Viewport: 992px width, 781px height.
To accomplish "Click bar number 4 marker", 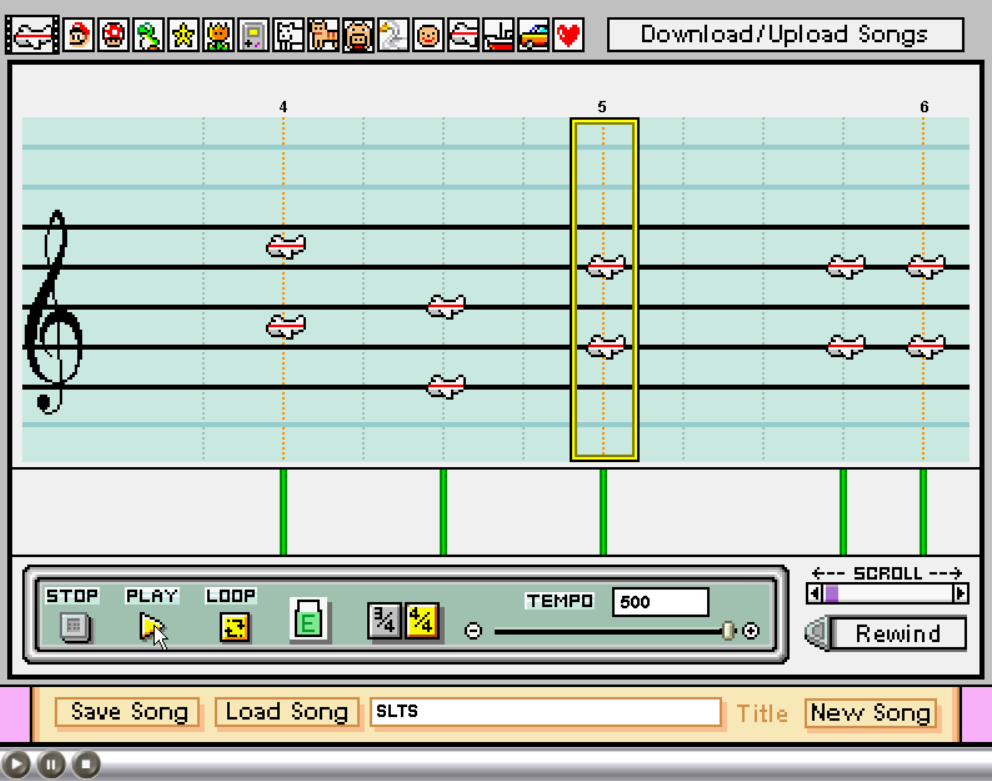I will [x=283, y=107].
